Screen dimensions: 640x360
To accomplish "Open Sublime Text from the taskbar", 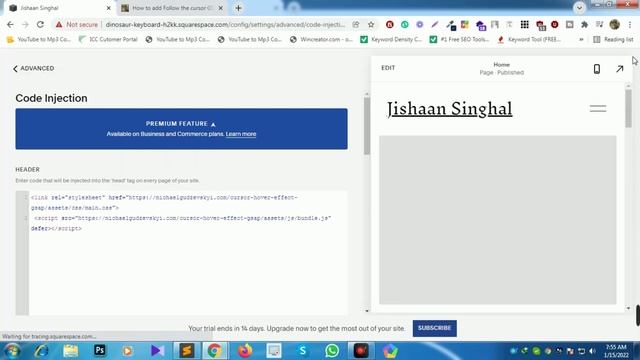I will click(x=187, y=351).
